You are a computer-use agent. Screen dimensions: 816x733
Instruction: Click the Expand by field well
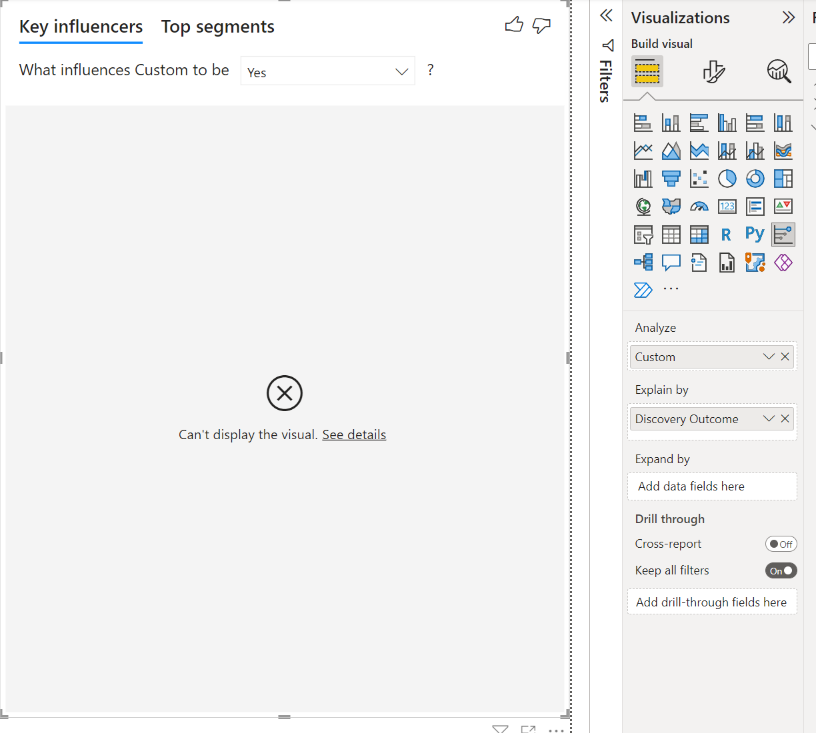712,486
